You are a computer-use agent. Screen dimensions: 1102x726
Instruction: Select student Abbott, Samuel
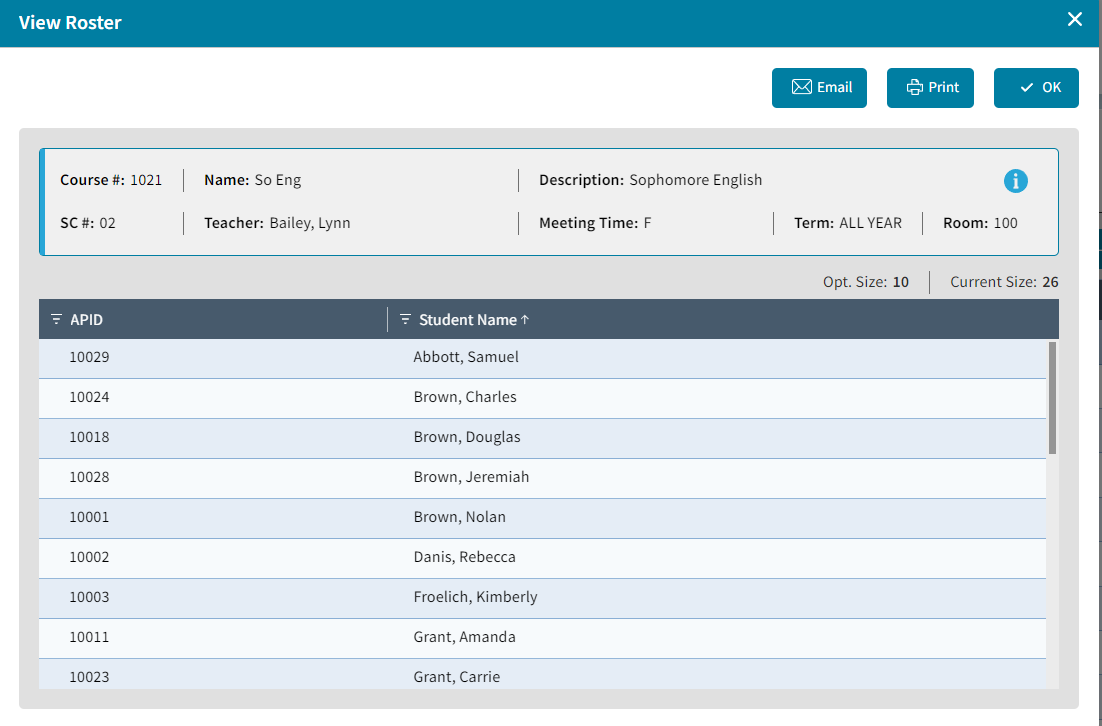(466, 357)
